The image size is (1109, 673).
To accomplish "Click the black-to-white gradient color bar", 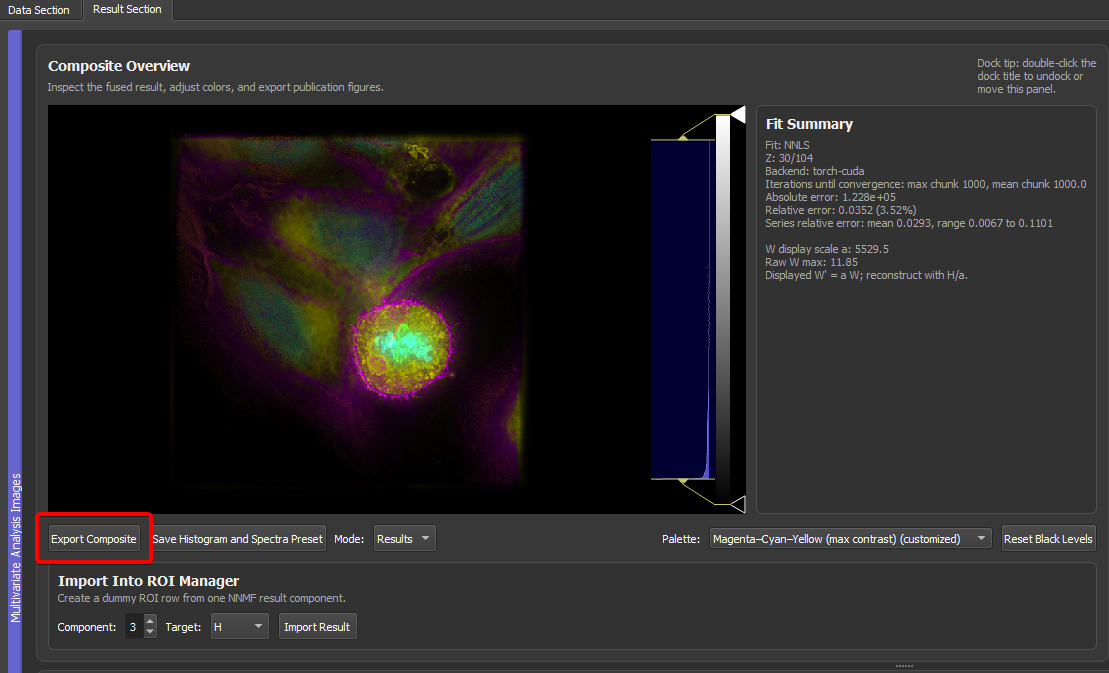I will [x=722, y=309].
